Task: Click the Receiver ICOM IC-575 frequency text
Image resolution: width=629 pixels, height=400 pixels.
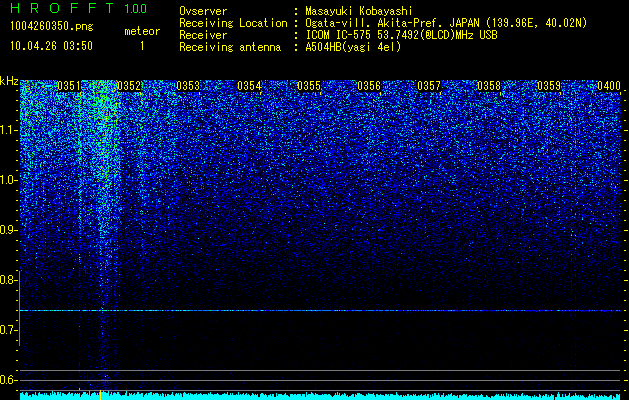Action: pyautogui.click(x=401, y=35)
